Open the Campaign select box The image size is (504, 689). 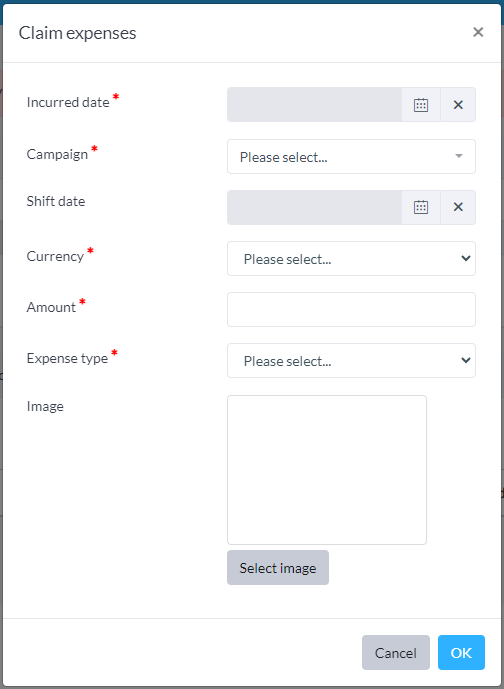coord(351,156)
